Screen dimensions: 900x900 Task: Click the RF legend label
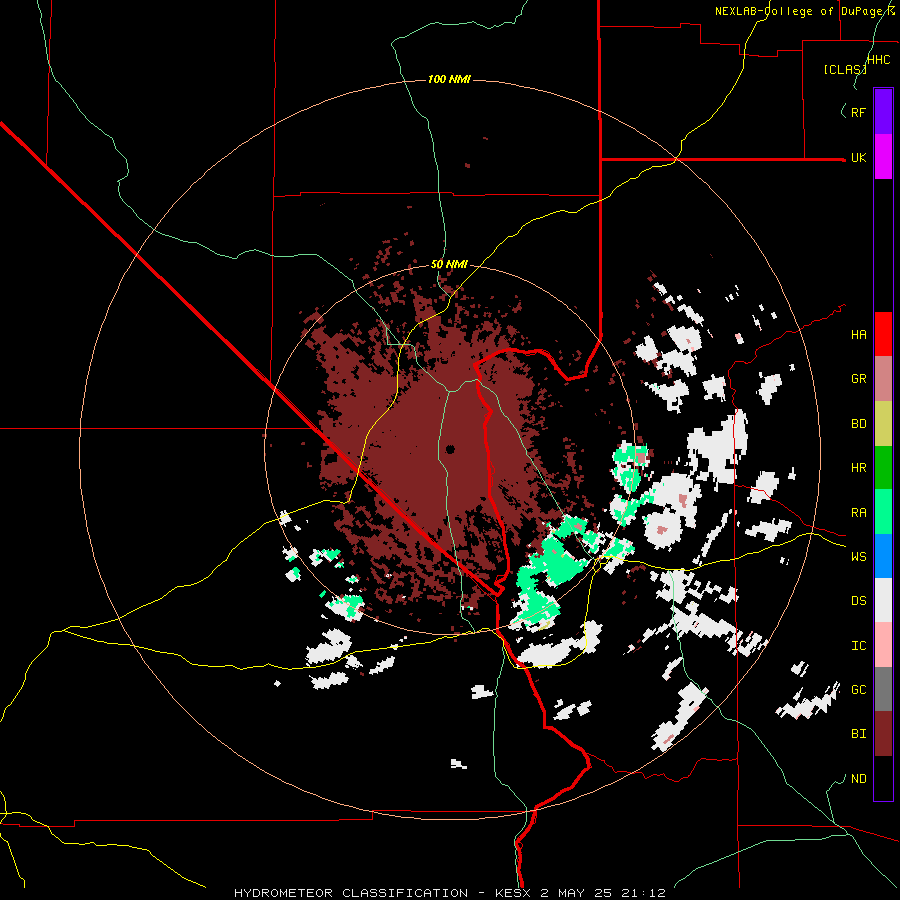(858, 112)
